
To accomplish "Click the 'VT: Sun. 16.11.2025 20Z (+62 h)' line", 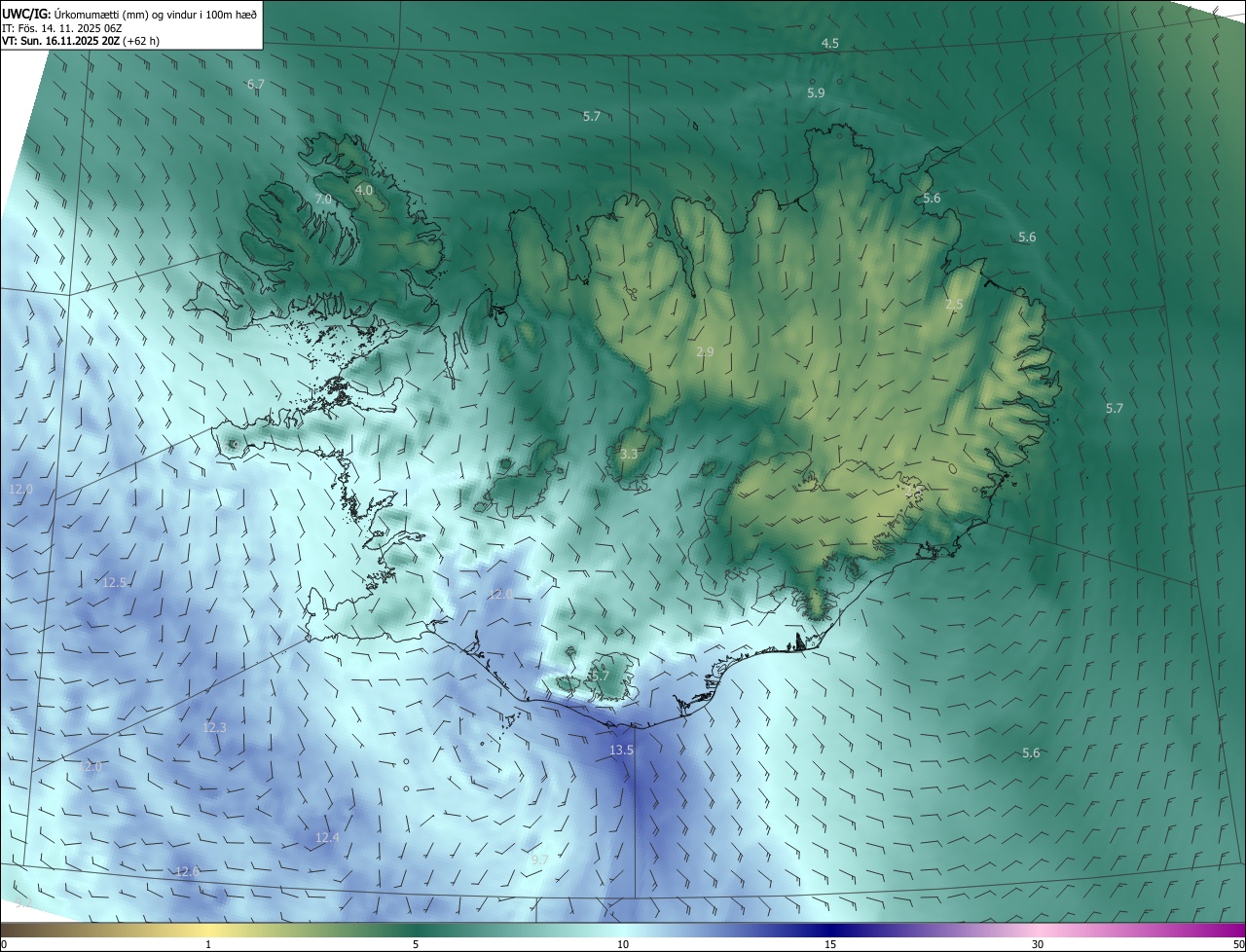I will 81,41.
